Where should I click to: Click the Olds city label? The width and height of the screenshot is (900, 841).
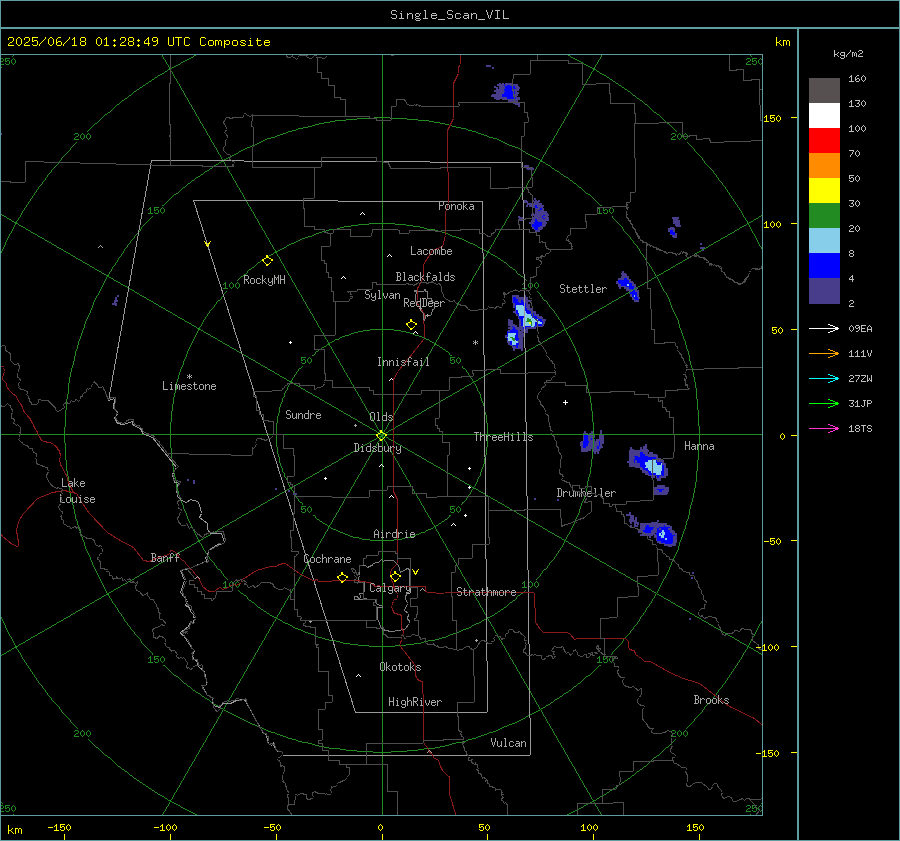(x=381, y=417)
